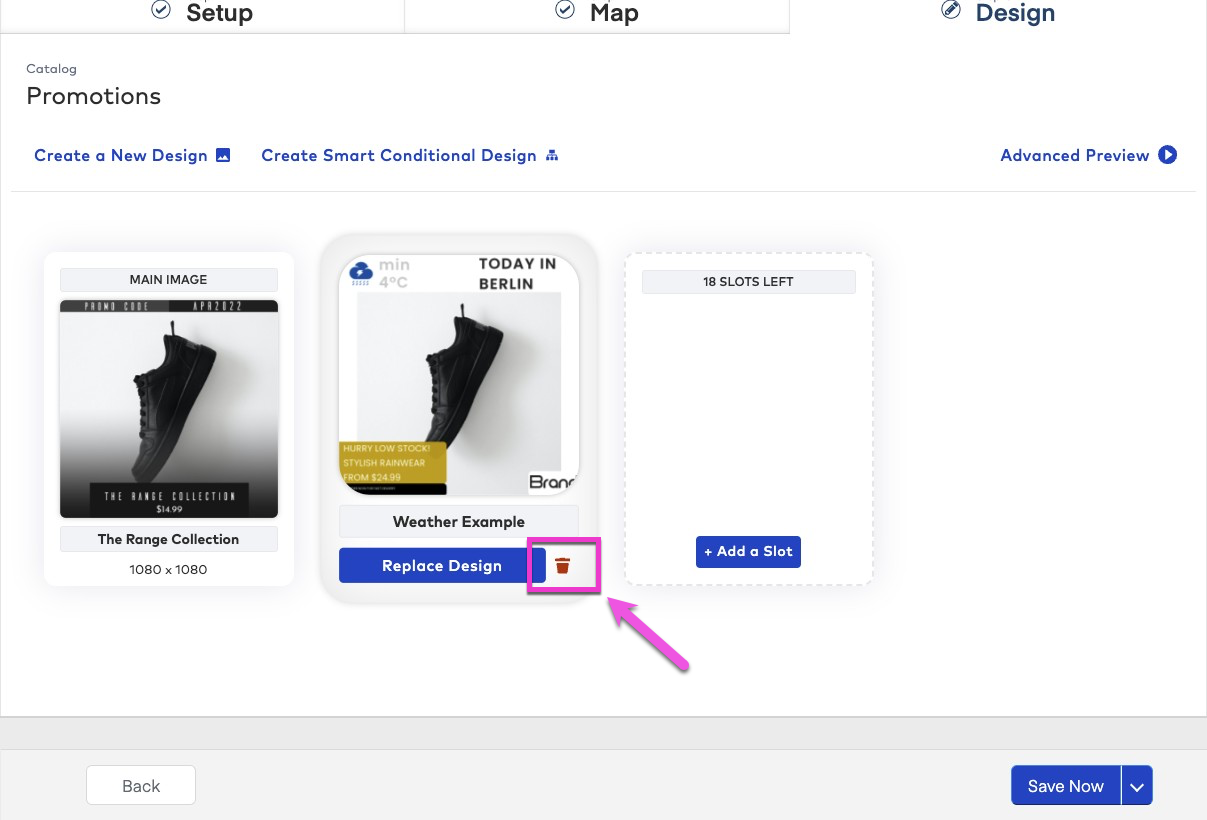Click the play icon next to Advanced Preview

click(x=1167, y=155)
